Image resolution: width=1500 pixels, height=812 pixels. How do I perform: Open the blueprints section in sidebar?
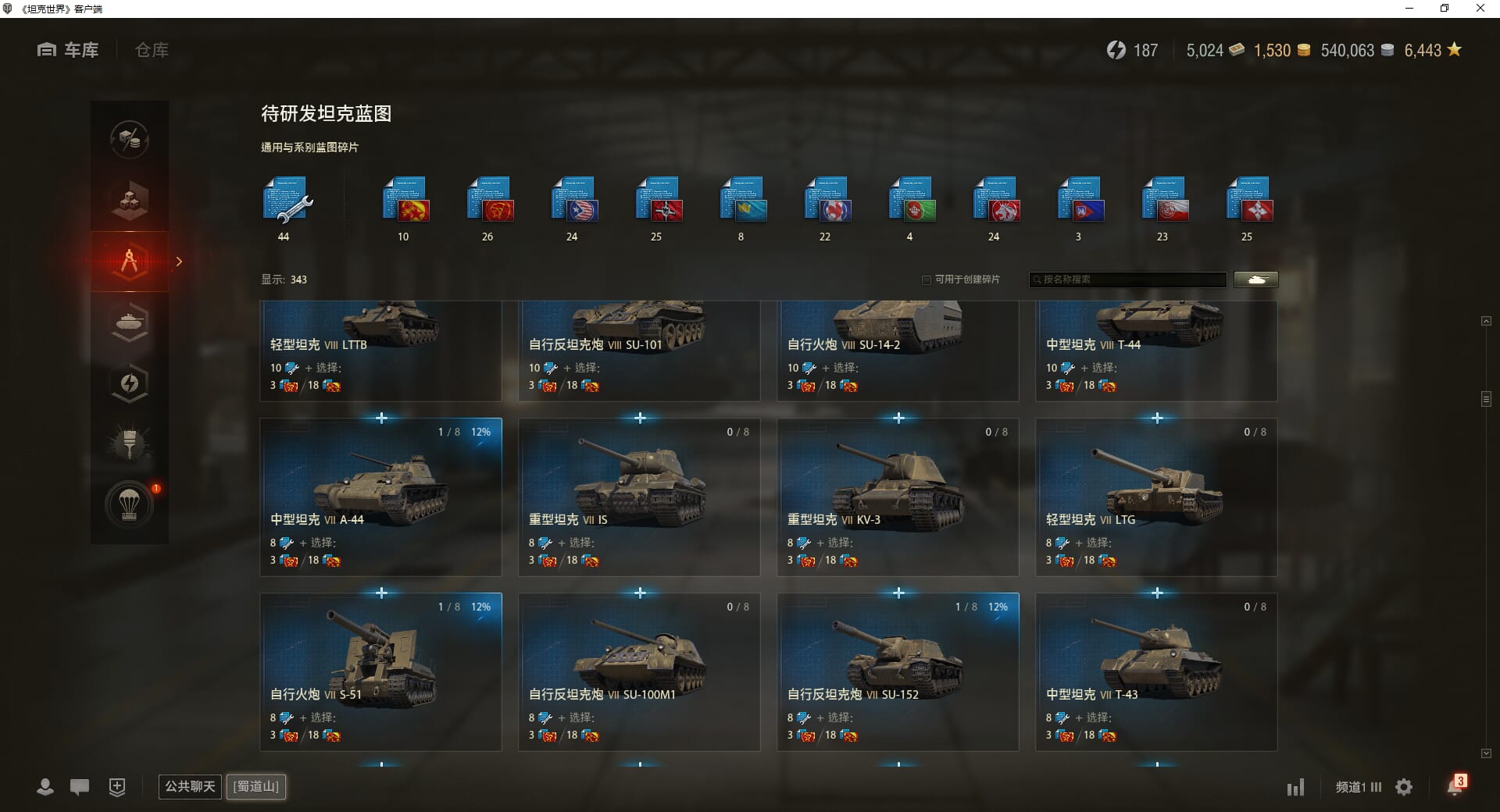(130, 262)
